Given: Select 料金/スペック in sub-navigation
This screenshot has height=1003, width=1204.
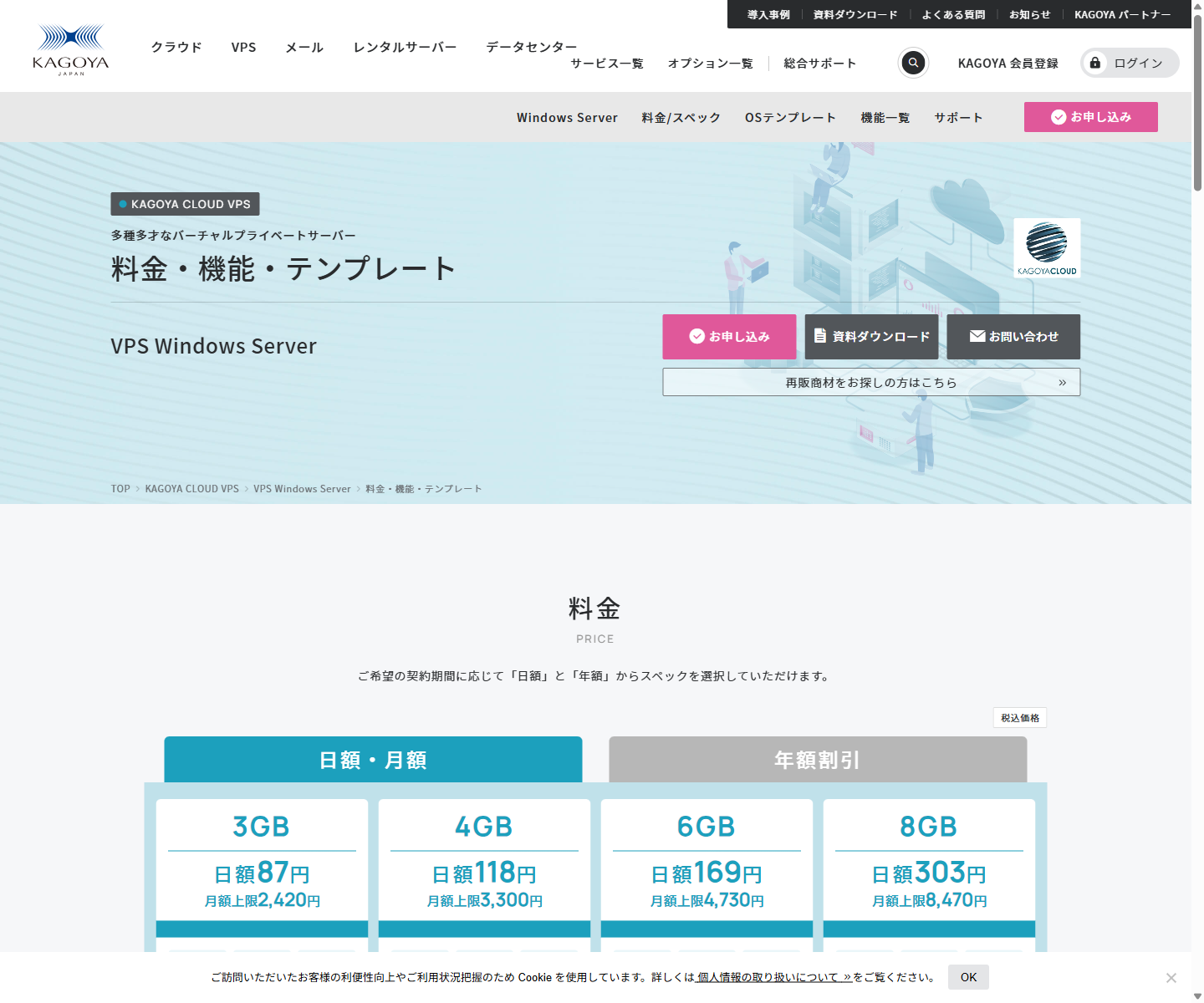Looking at the screenshot, I should [x=681, y=118].
